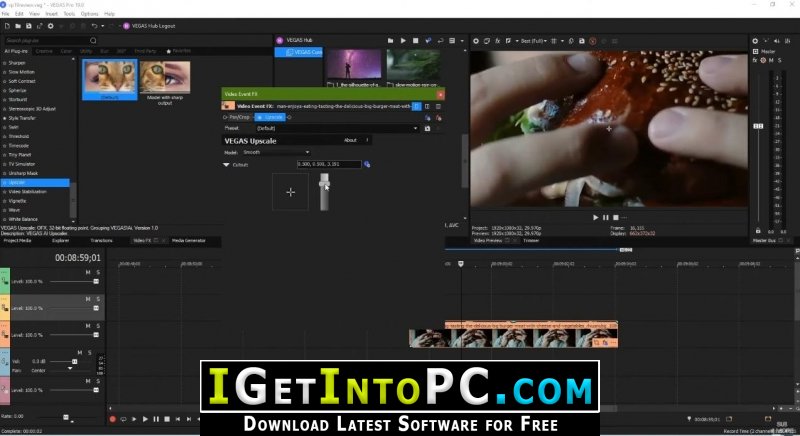Click the first track's Level slider handle
This screenshot has height=436, width=800.
click(96, 281)
